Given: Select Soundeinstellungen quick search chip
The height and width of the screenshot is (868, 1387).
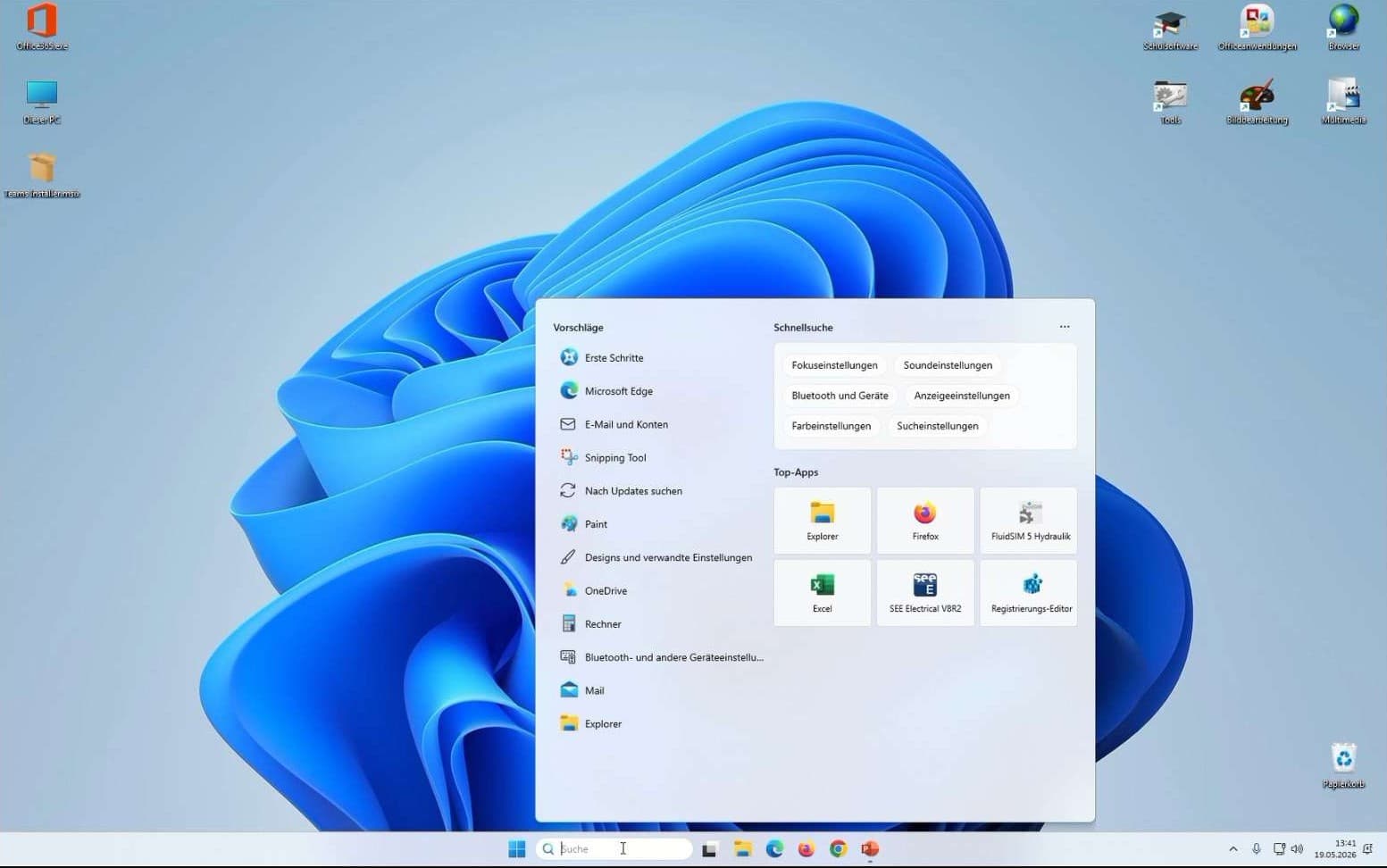Looking at the screenshot, I should pyautogui.click(x=948, y=365).
